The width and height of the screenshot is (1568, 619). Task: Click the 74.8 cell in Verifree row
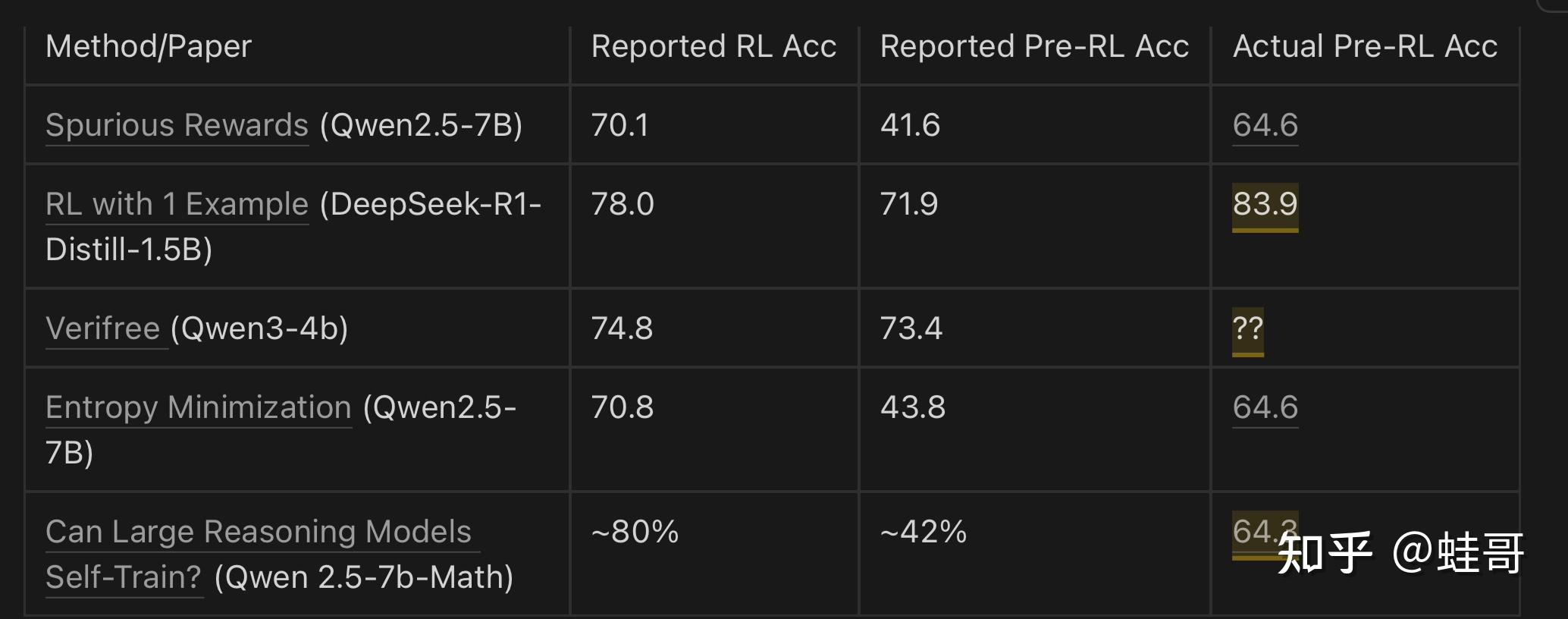coord(622,328)
